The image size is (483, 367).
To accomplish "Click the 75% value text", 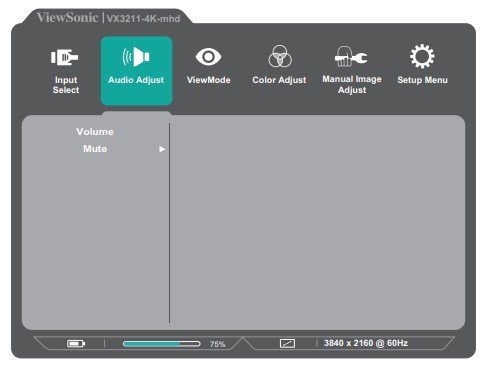I will (x=217, y=344).
